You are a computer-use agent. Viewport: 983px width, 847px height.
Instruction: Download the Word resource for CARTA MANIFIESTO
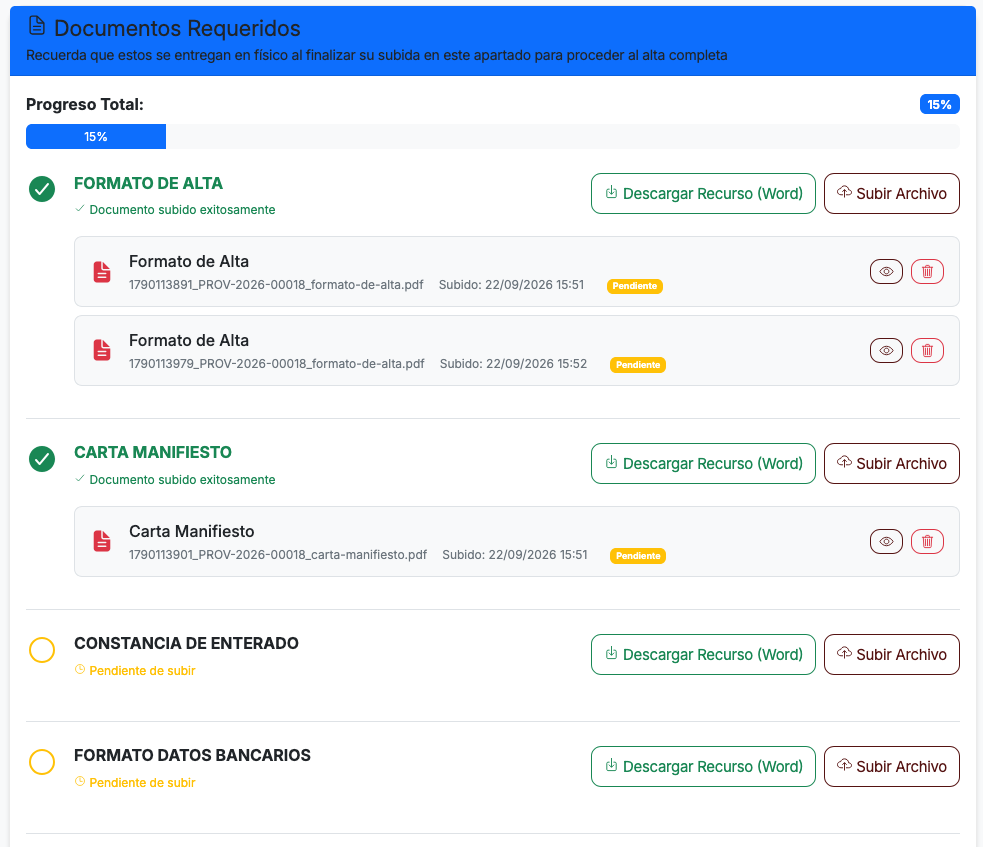click(x=703, y=463)
